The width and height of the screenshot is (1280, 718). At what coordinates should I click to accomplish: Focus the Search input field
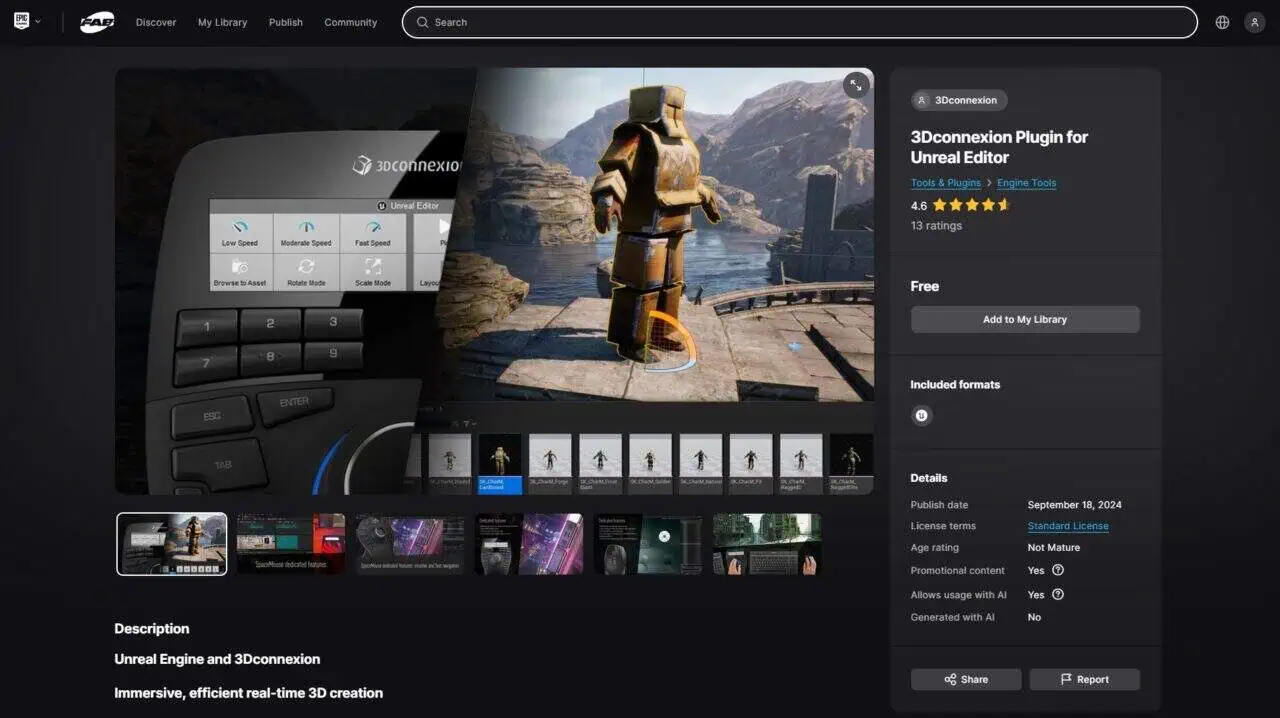pos(799,22)
